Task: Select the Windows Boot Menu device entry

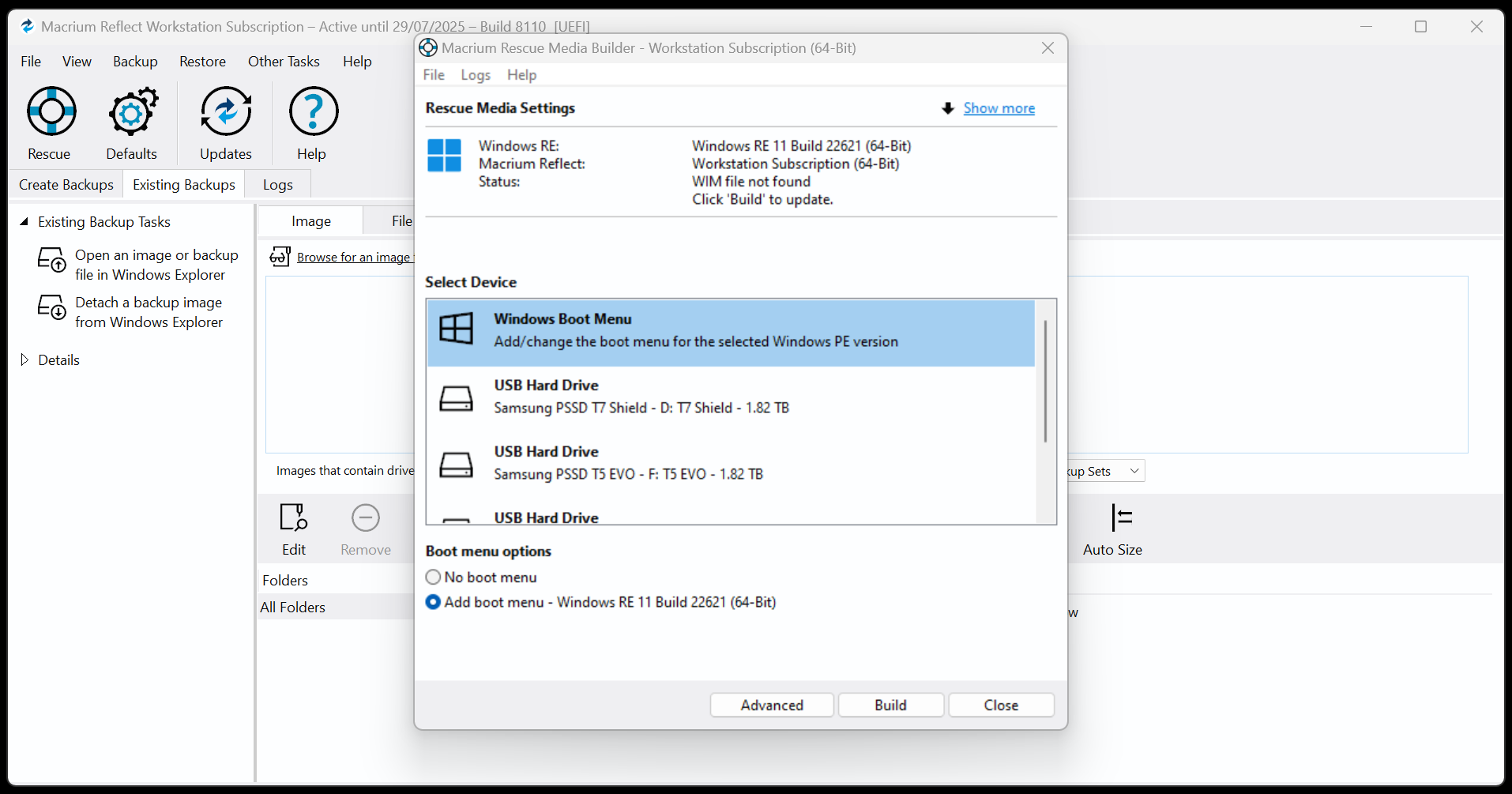Action: (731, 333)
